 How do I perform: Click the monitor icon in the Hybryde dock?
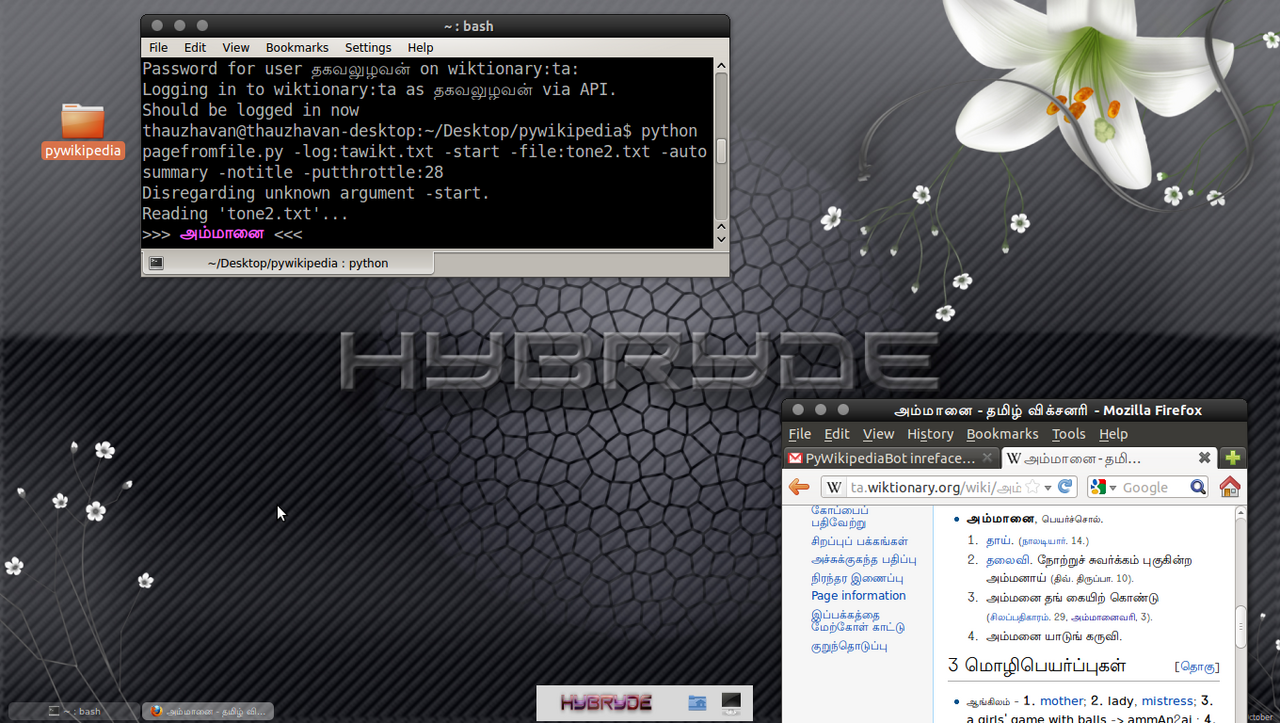[x=731, y=703]
